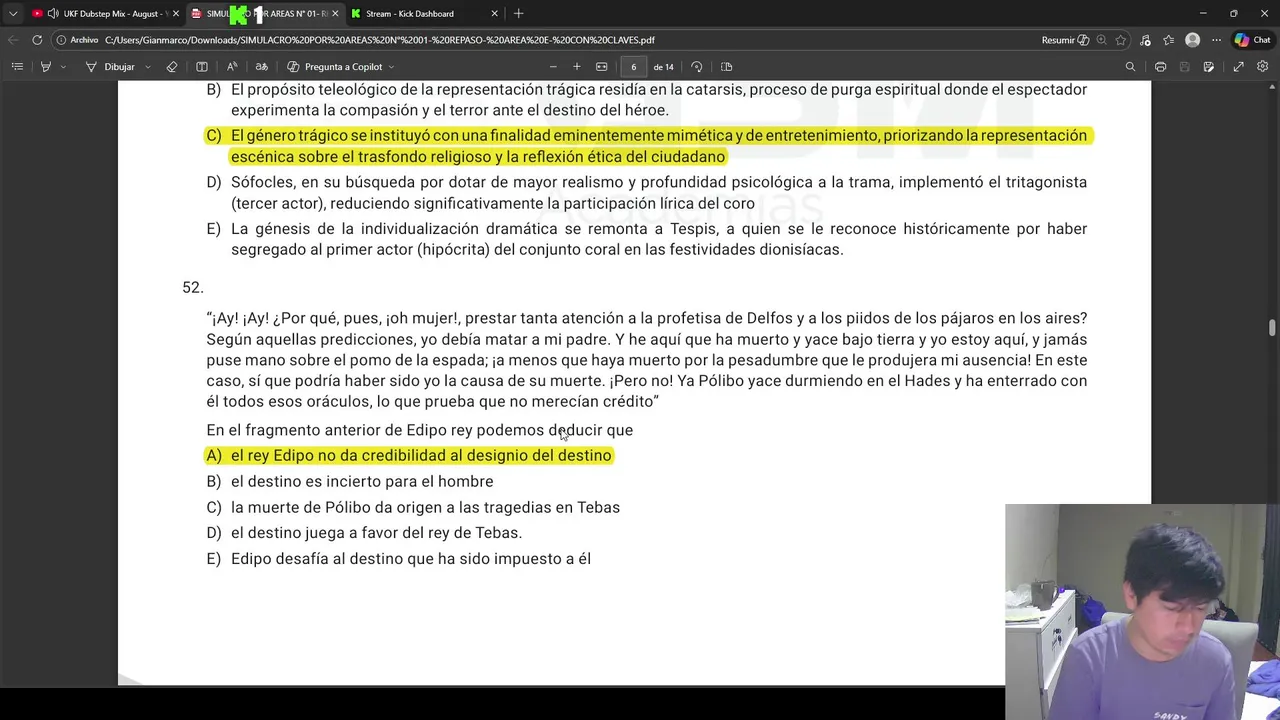This screenshot has width=1280, height=720.
Task: Add page to favorites with star icon
Action: (1121, 40)
